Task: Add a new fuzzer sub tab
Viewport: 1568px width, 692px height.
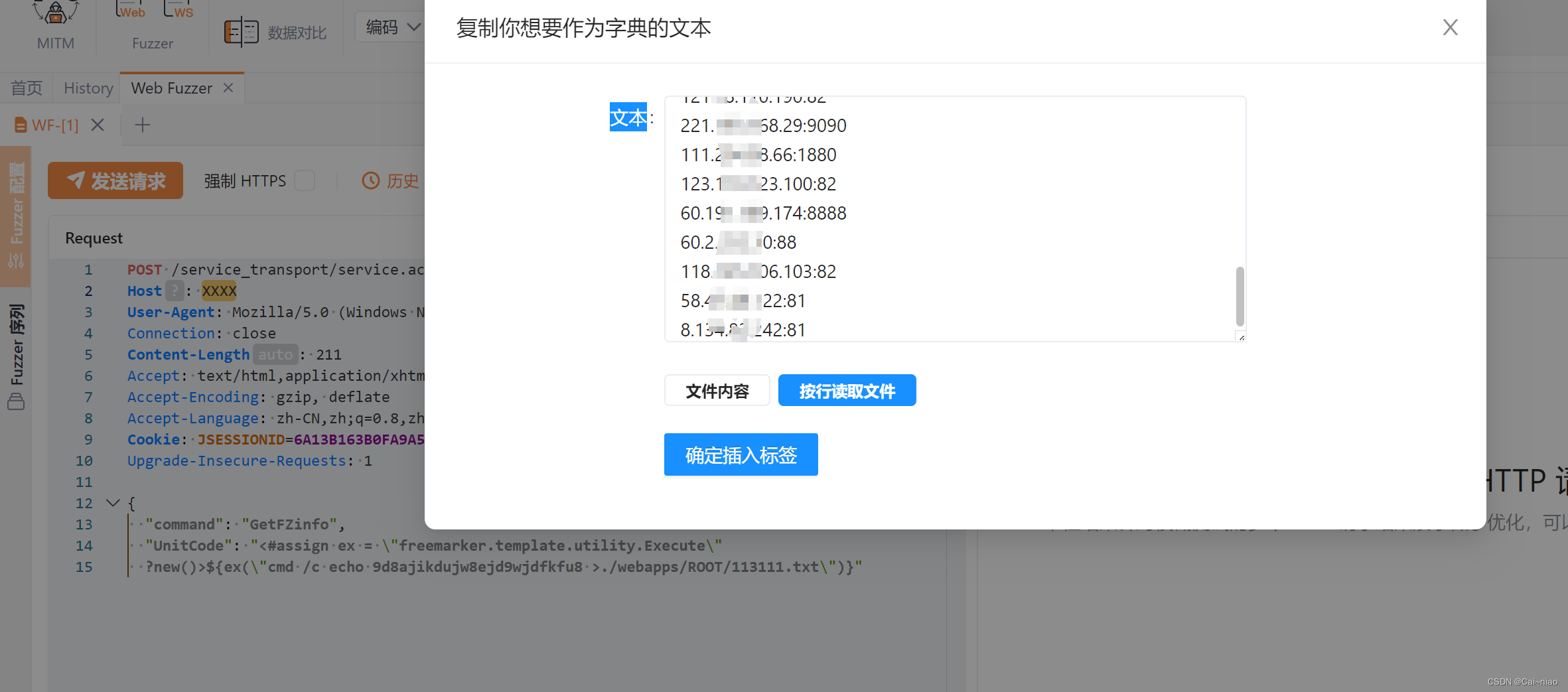Action: pyautogui.click(x=143, y=125)
